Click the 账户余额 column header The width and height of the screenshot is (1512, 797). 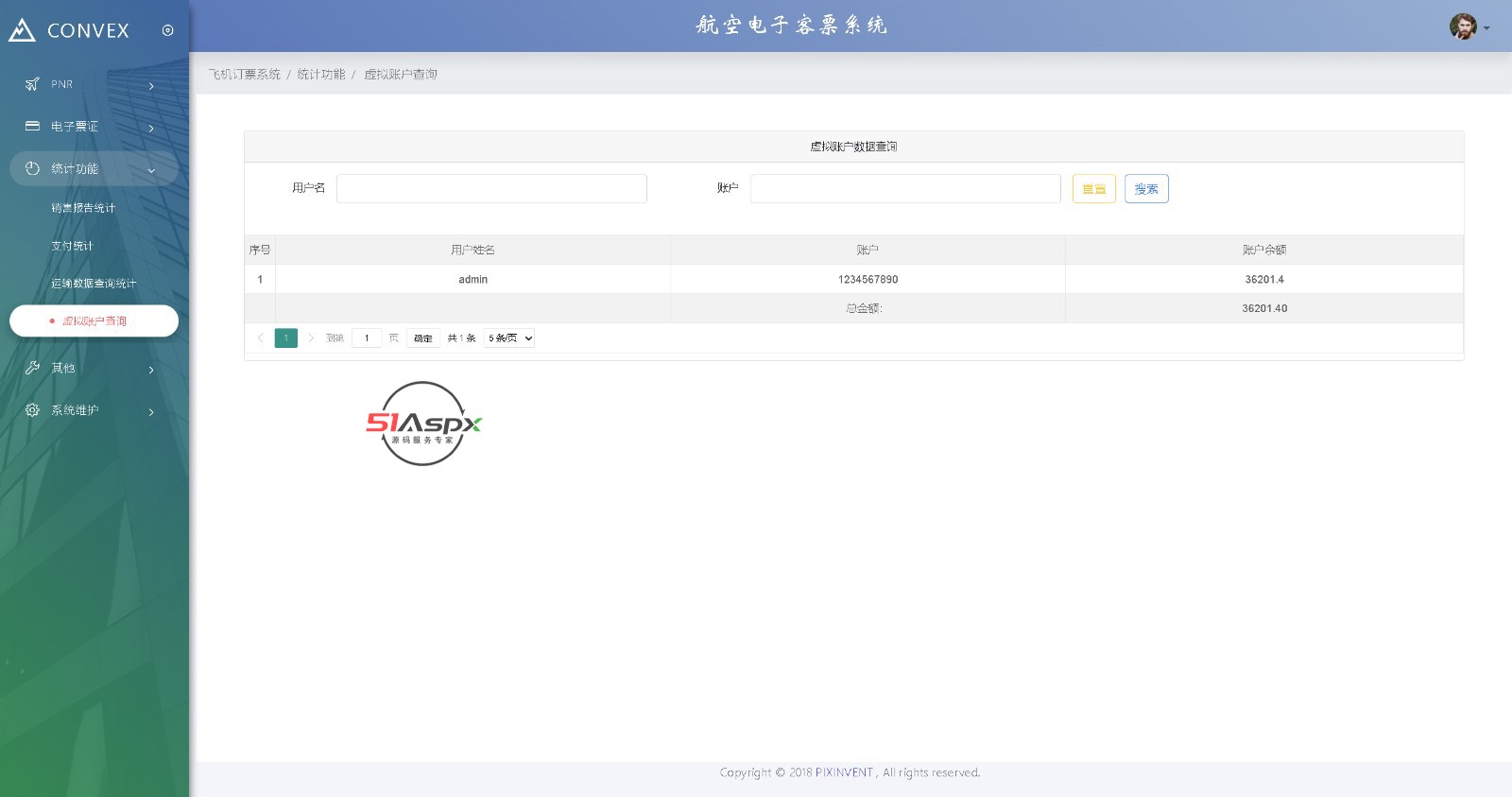(x=1264, y=250)
